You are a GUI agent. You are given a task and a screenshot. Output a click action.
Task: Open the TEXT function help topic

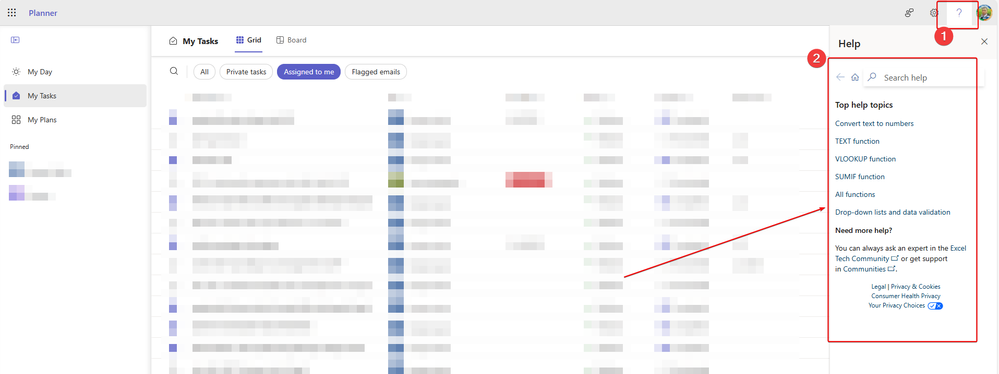click(858, 141)
